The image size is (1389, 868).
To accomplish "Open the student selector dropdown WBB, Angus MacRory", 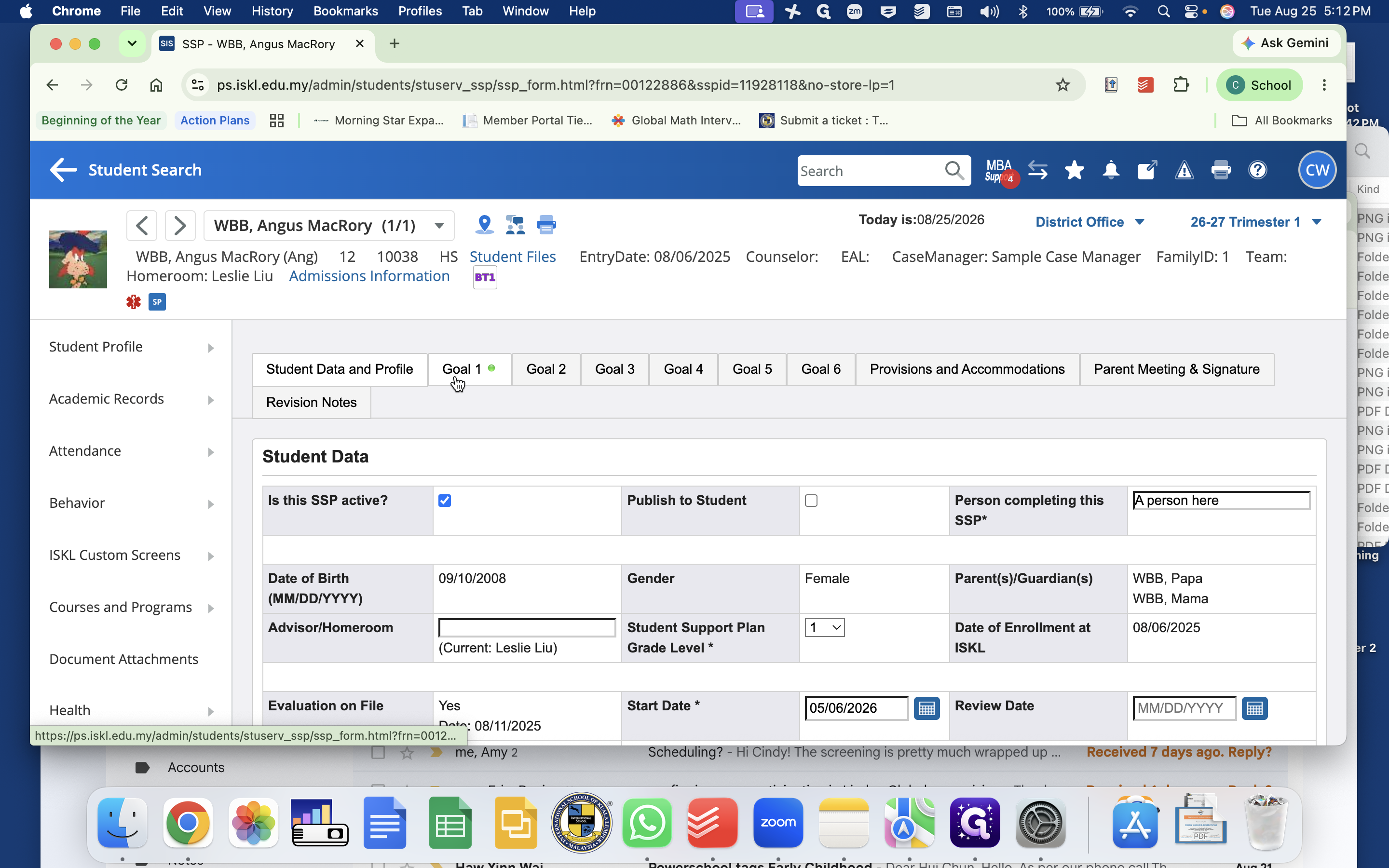I will (x=329, y=225).
